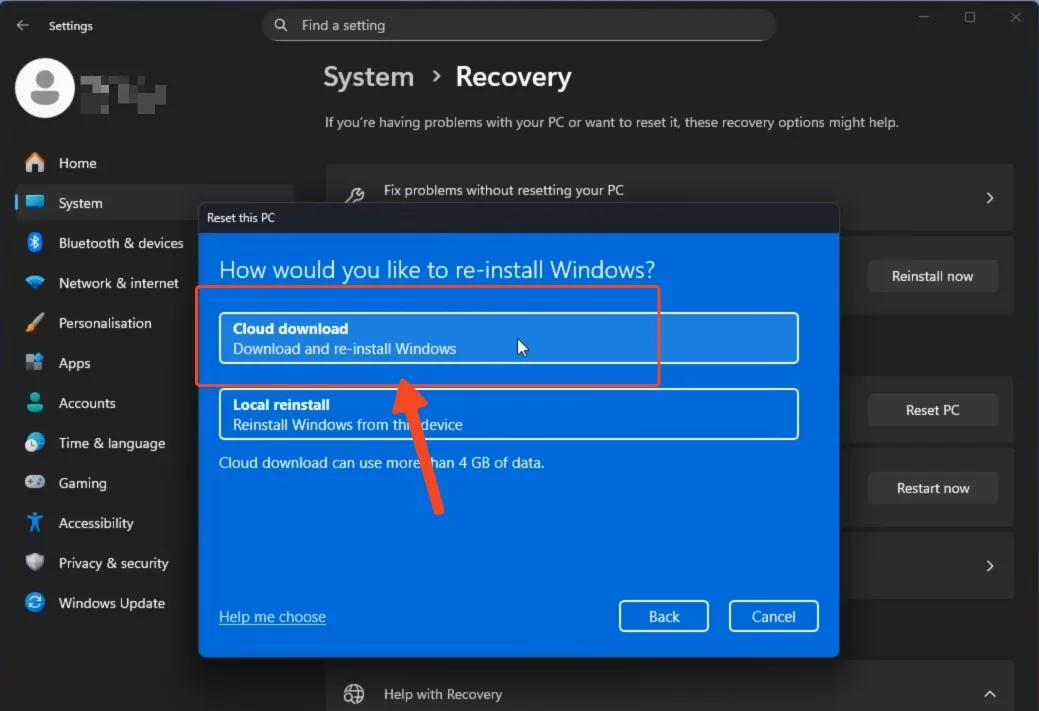This screenshot has width=1039, height=711.
Task: Collapse the Help with Recovery section
Action: click(989, 693)
